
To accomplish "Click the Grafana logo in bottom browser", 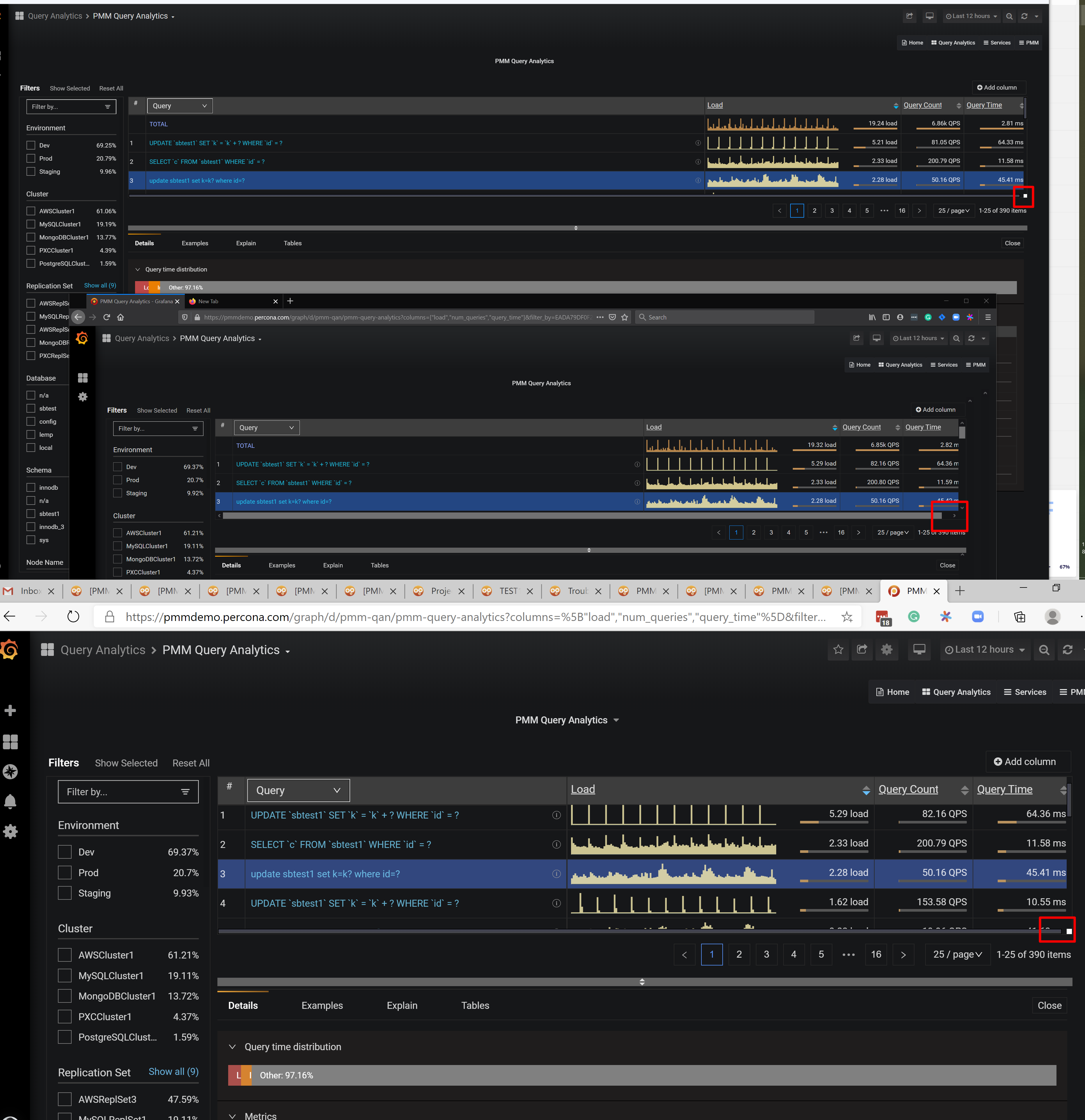I will point(10,650).
